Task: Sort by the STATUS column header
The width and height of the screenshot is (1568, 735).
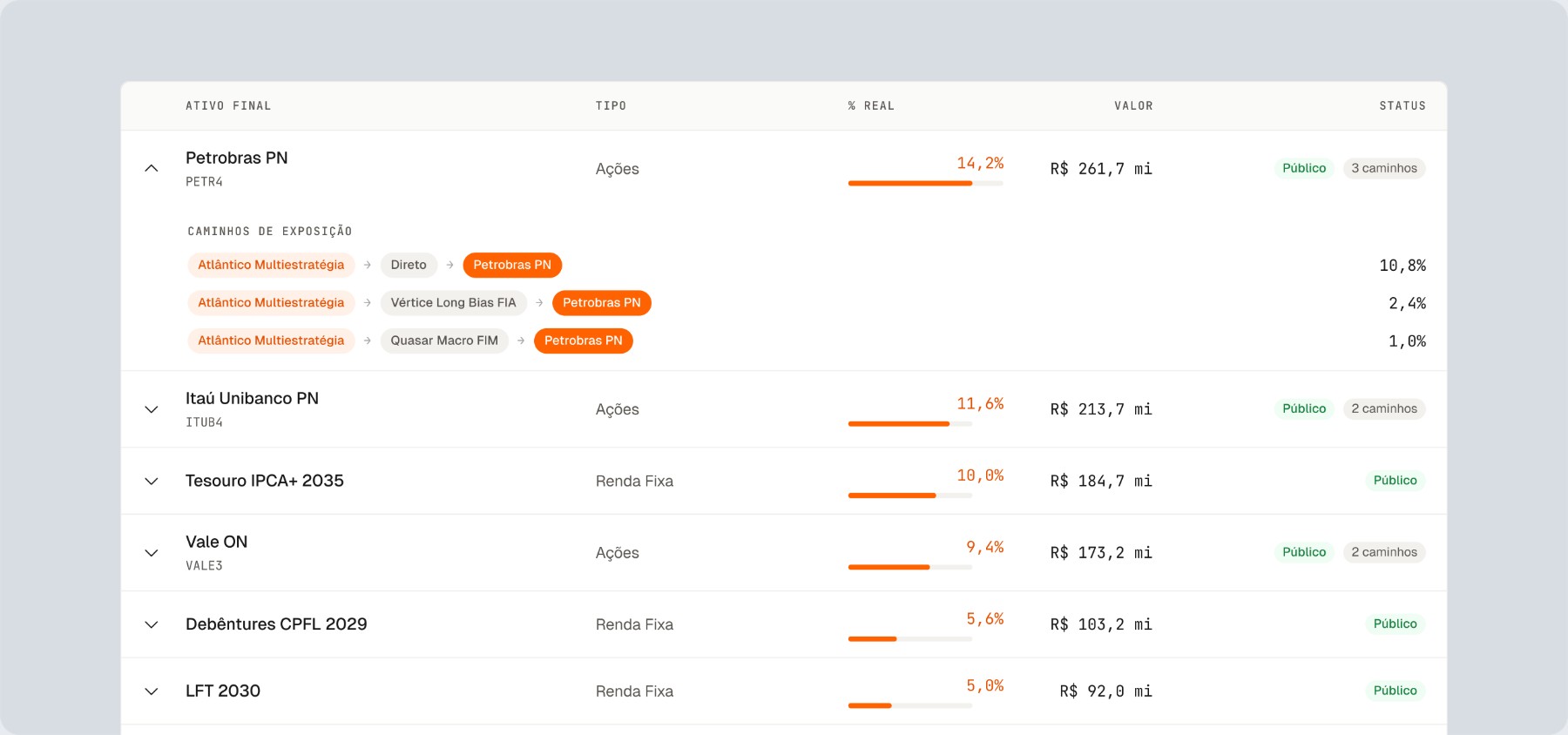Action: point(1402,106)
